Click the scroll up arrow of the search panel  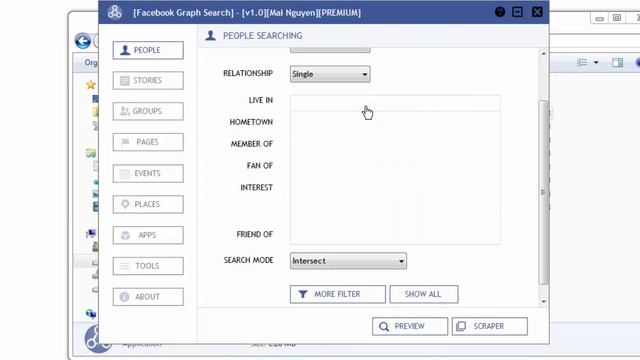(544, 53)
